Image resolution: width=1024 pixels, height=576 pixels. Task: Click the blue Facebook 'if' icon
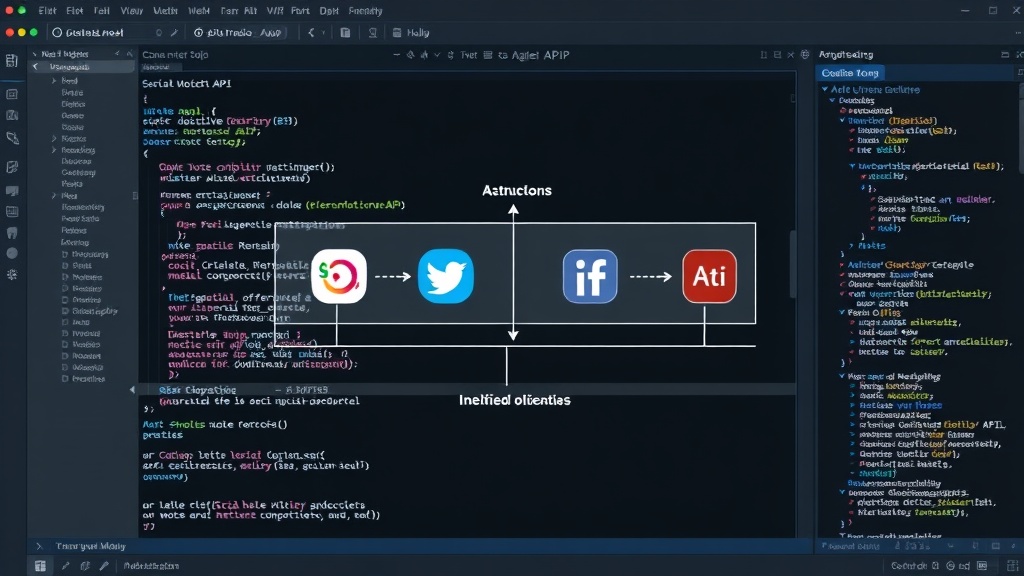coord(590,276)
